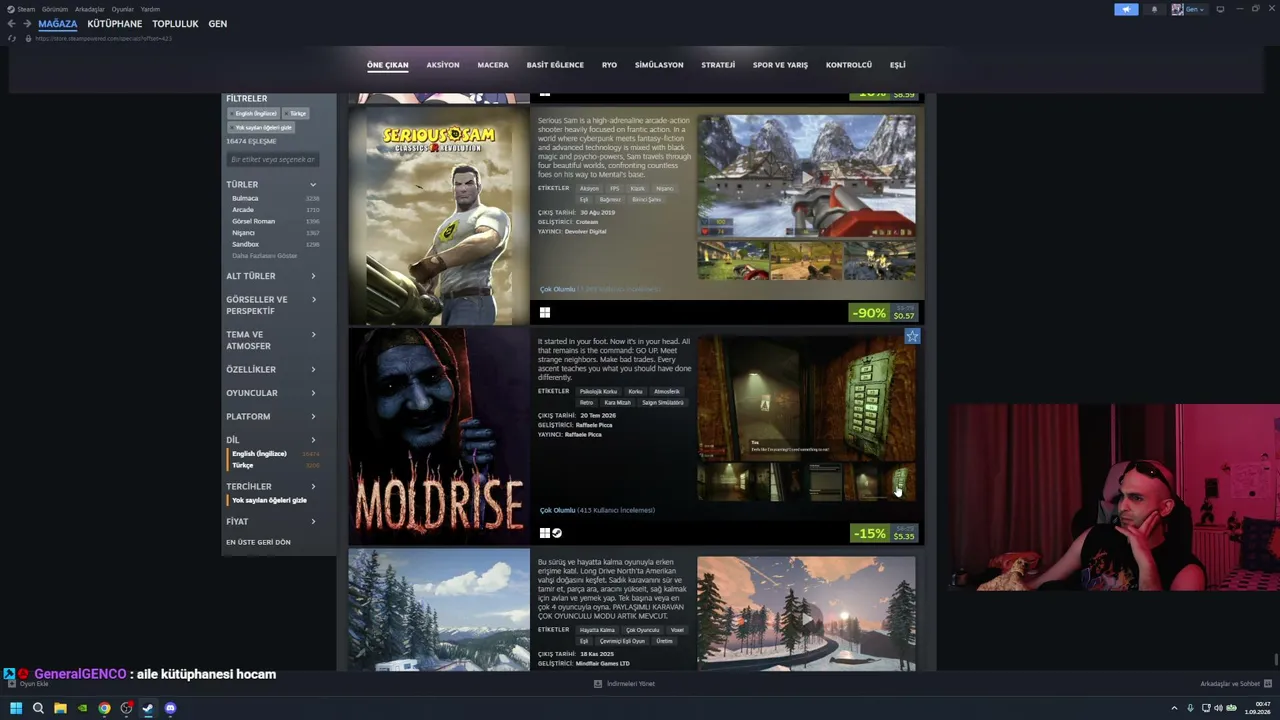
Task: Show hidden system tray icons
Action: 1174,708
